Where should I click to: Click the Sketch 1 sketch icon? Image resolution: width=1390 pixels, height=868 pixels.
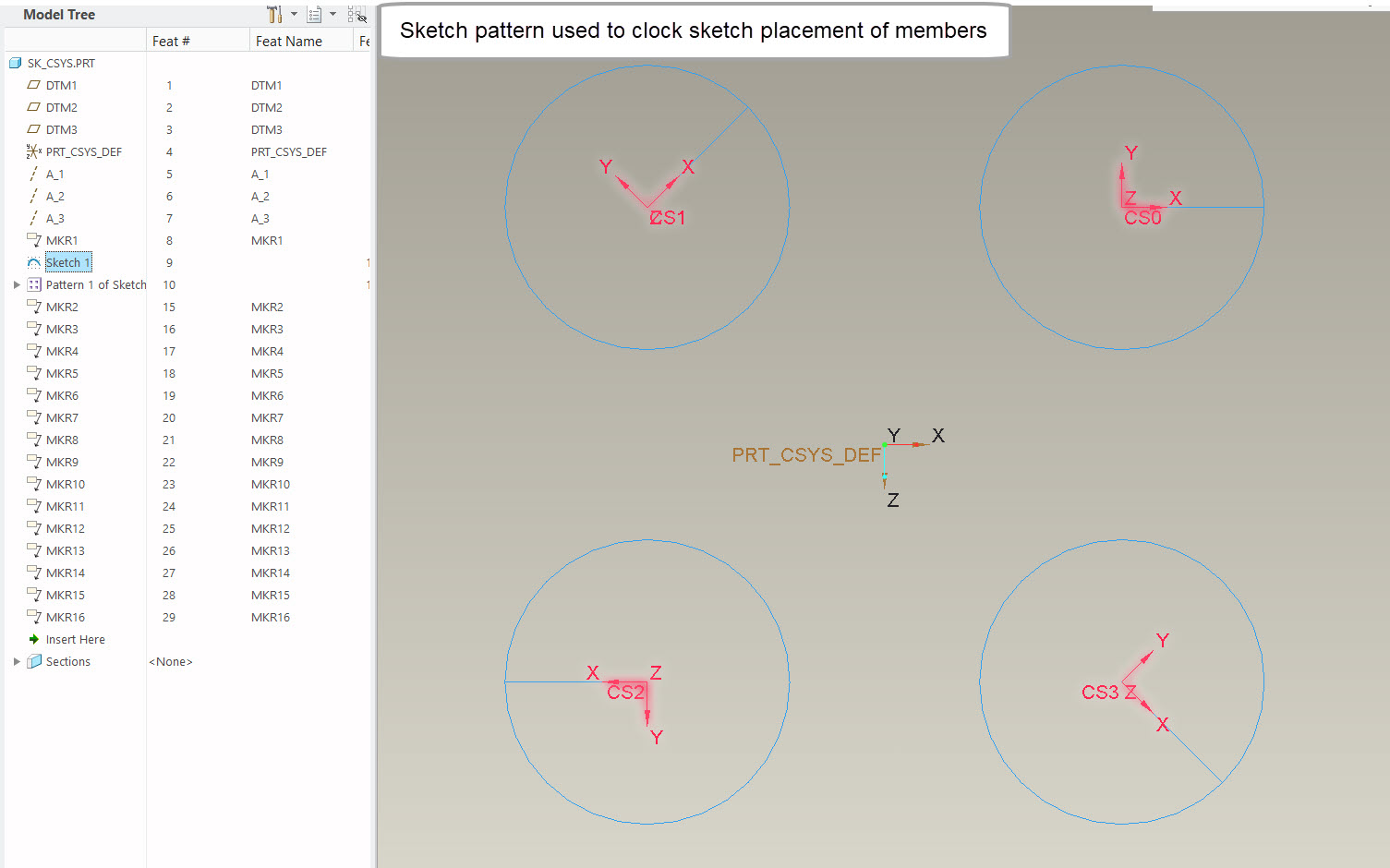(33, 262)
